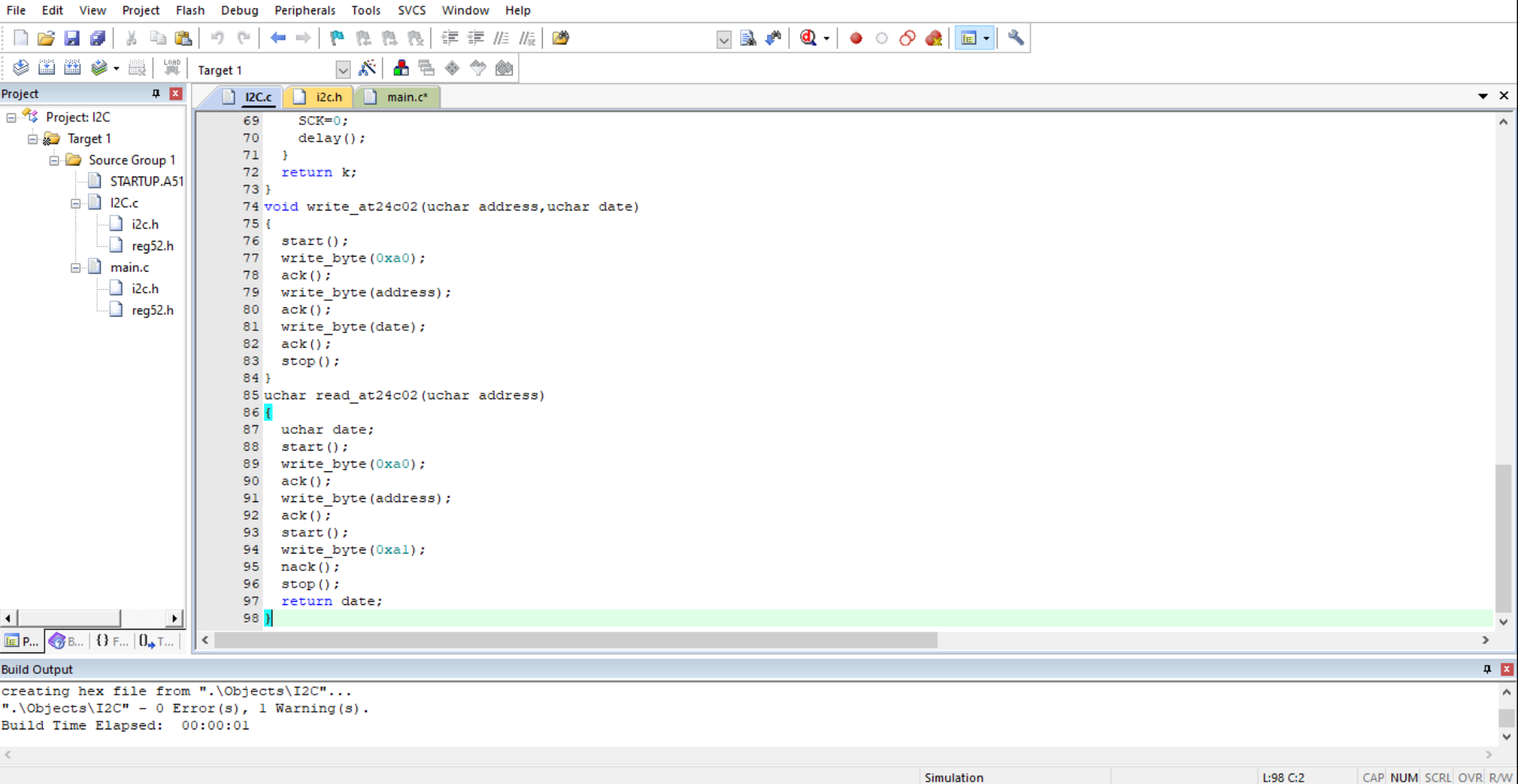Select reg52.h under main.c
1518x784 pixels.
click(x=152, y=310)
